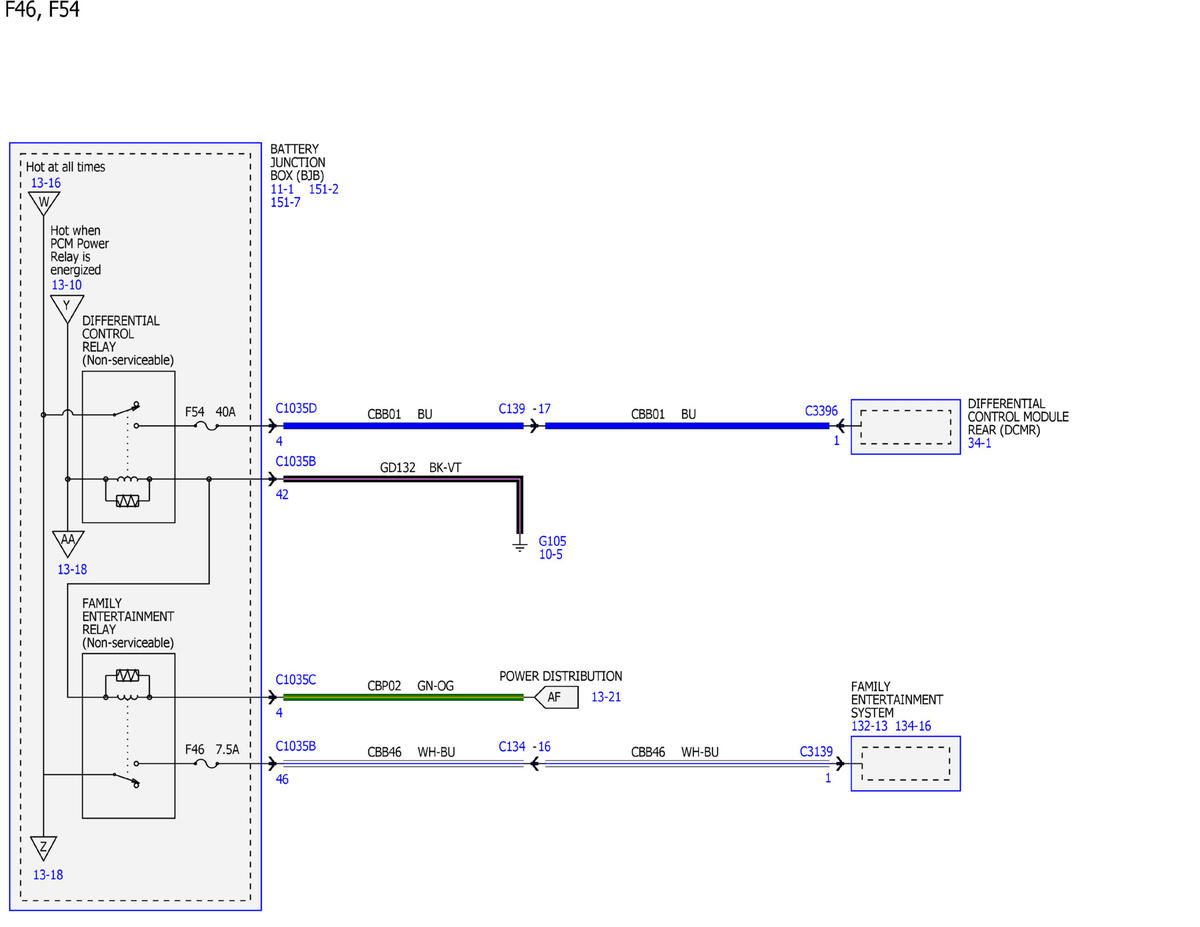Screen dimensions: 1200x927
Task: Select the "Hot at all times" text
Action: [65, 167]
